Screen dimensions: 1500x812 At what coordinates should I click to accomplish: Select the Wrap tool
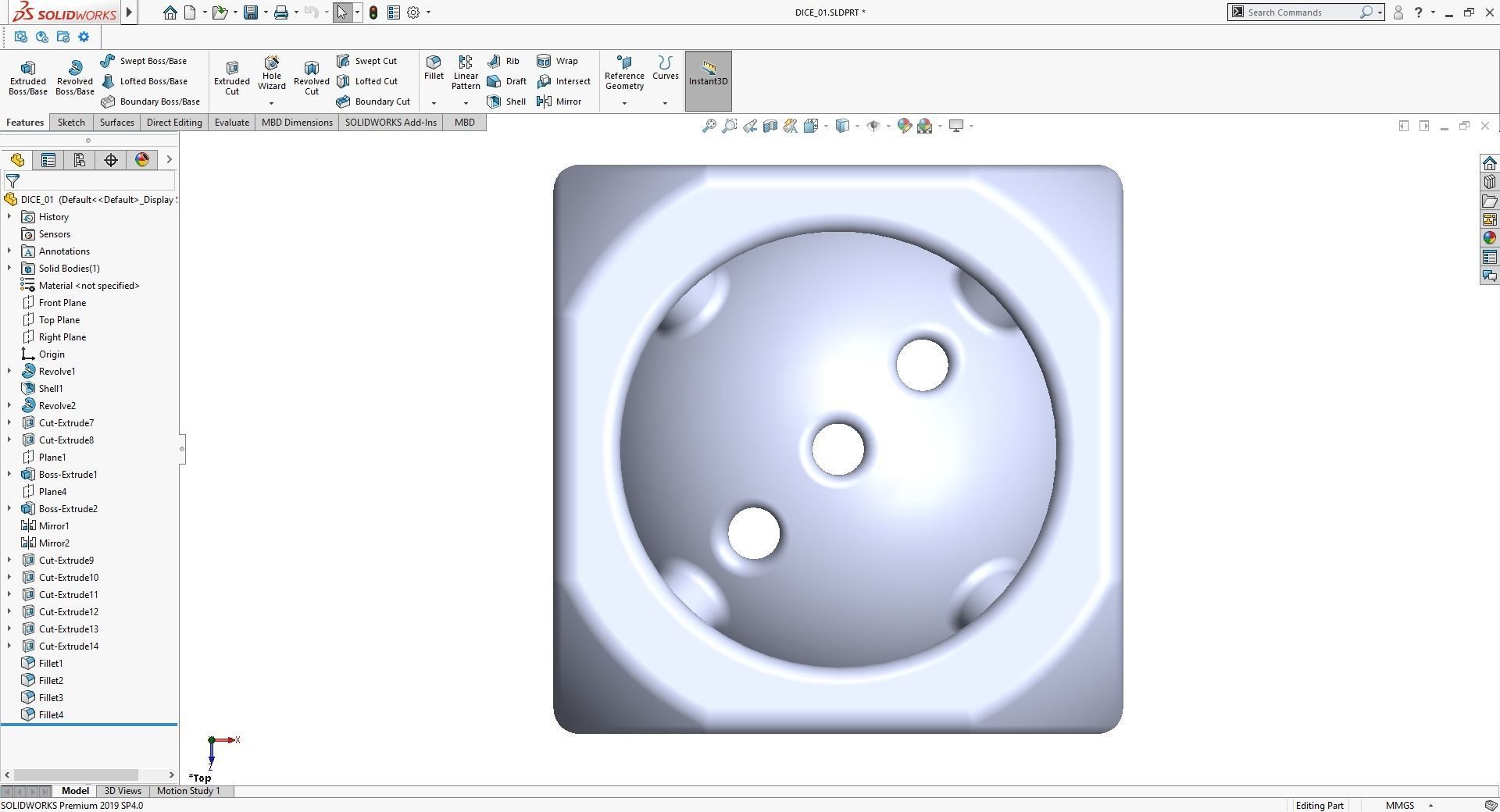(x=558, y=61)
